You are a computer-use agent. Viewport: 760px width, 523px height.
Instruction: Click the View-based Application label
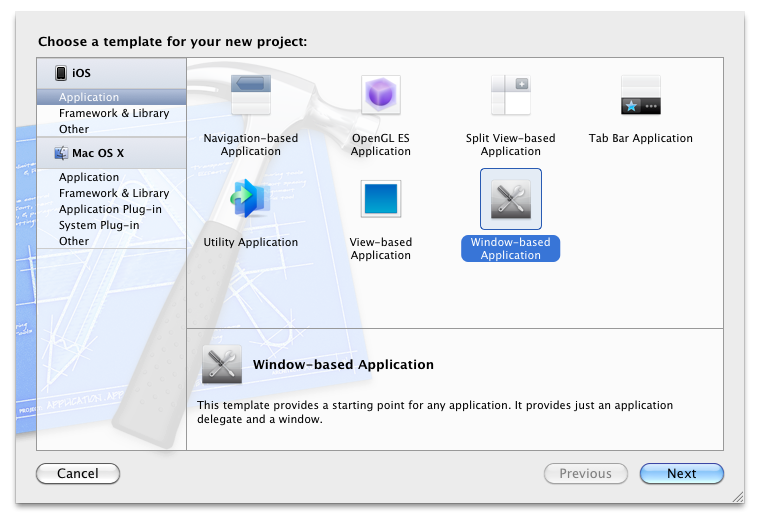(380, 248)
